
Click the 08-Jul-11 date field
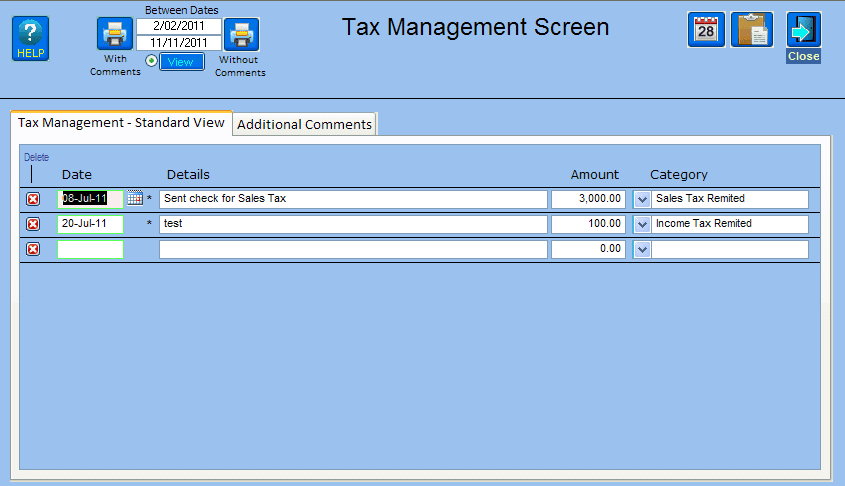tap(91, 199)
